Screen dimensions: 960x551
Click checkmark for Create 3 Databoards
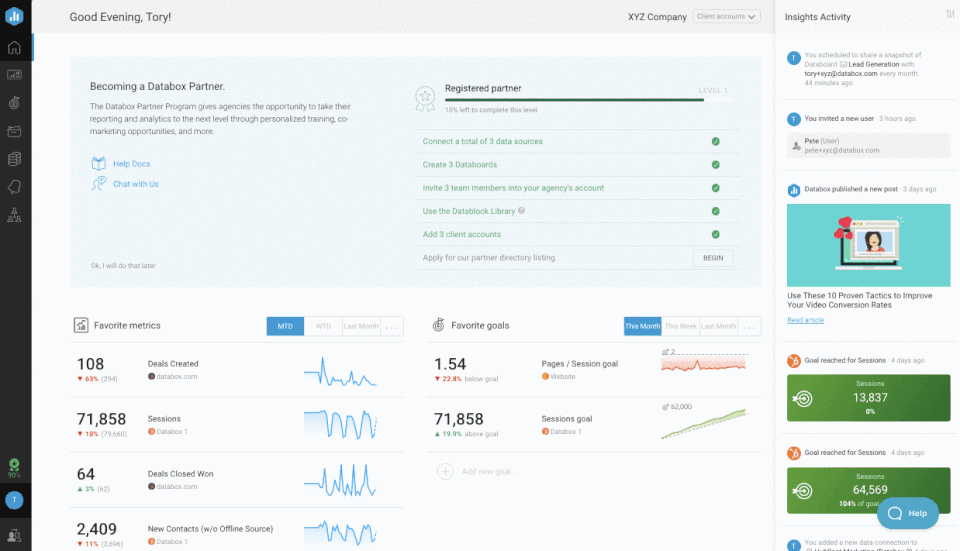point(715,165)
